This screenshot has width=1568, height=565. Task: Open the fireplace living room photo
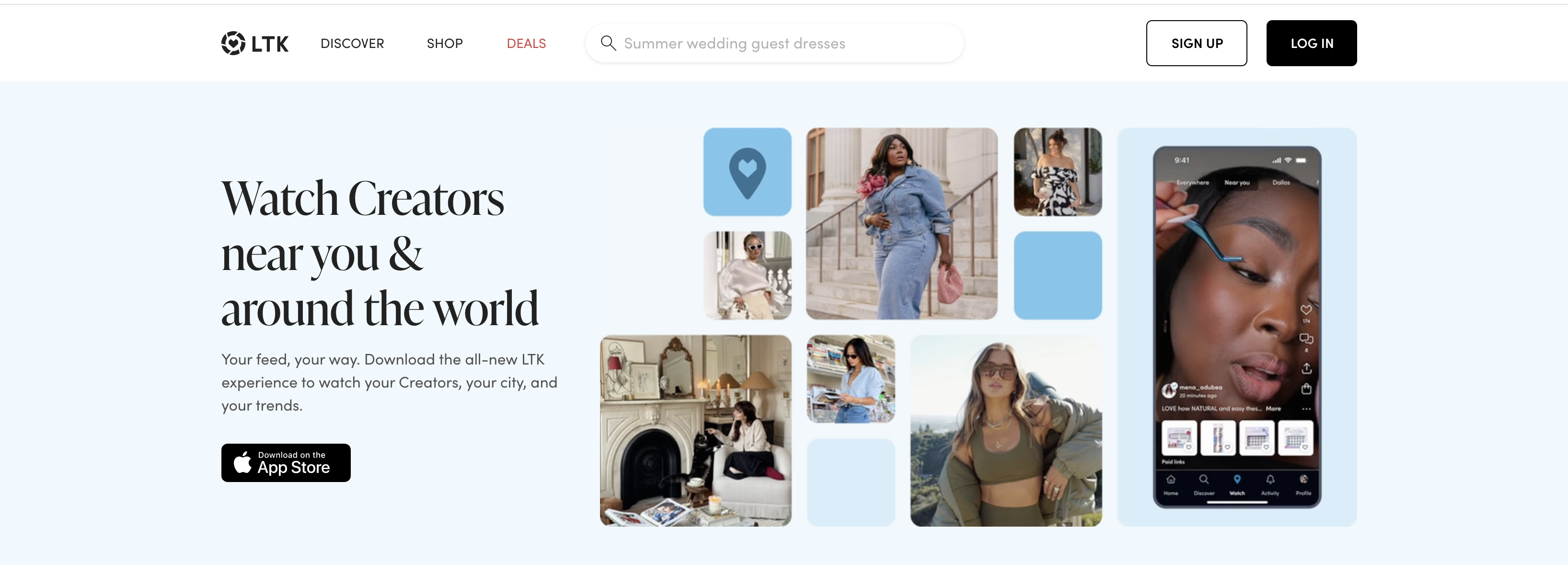(695, 430)
